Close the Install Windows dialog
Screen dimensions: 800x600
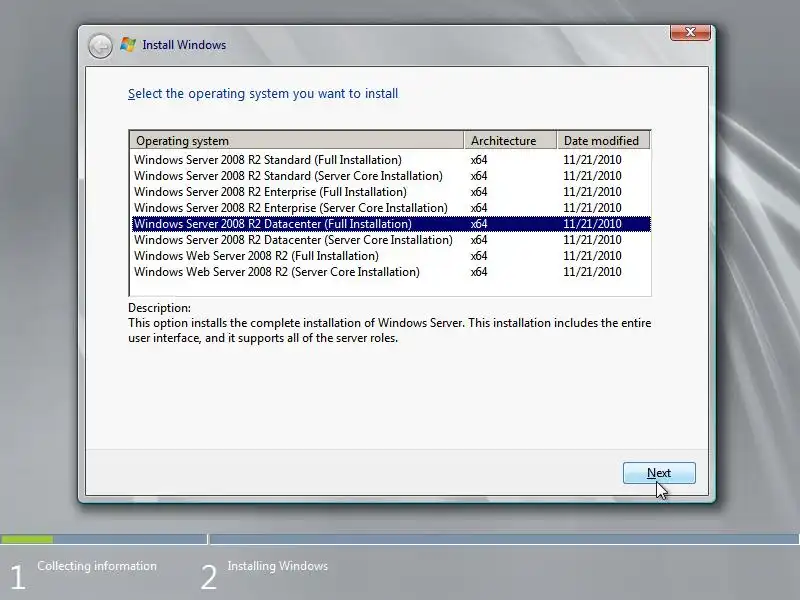pyautogui.click(x=690, y=32)
